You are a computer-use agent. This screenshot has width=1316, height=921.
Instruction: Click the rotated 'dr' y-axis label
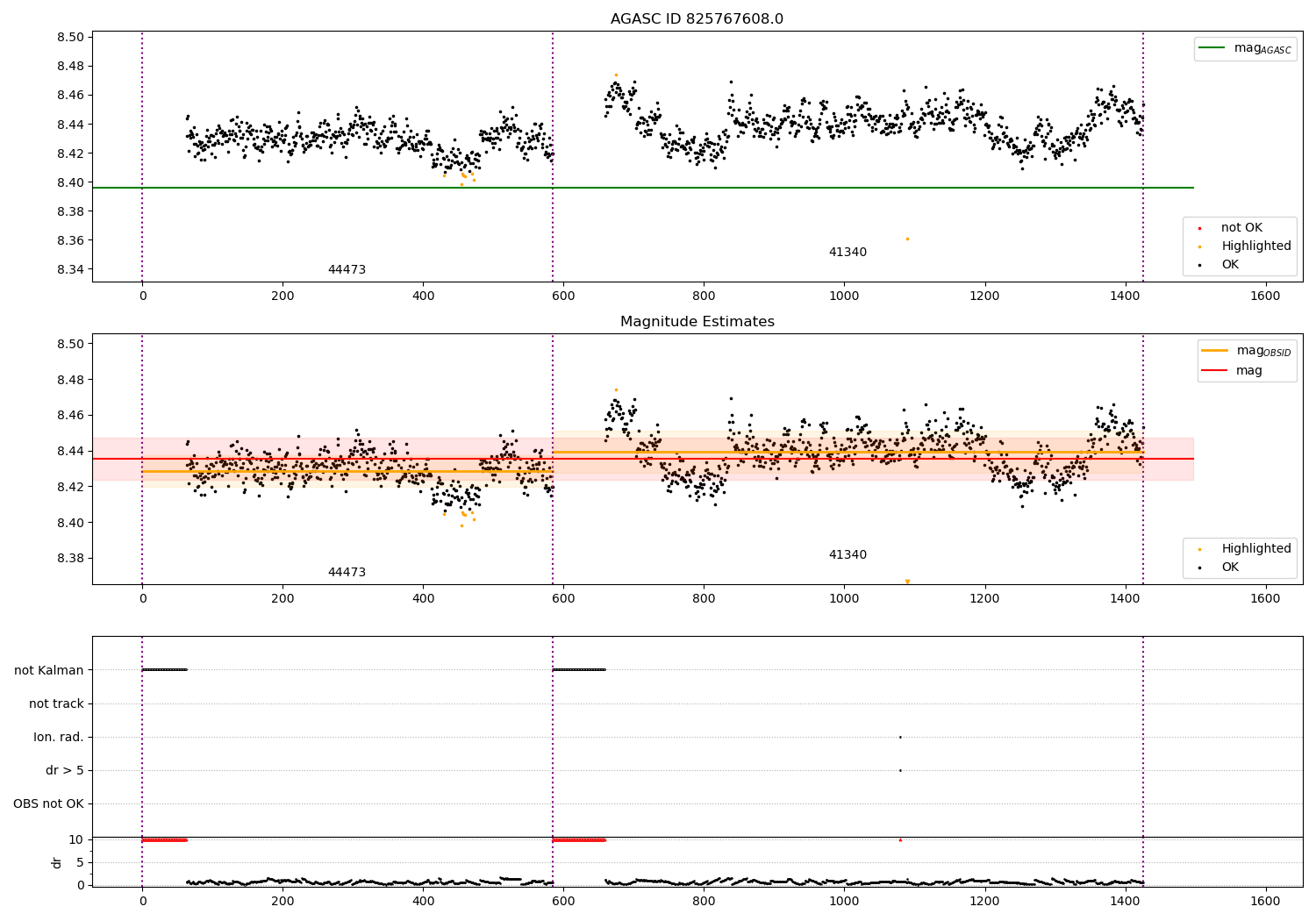(57, 862)
